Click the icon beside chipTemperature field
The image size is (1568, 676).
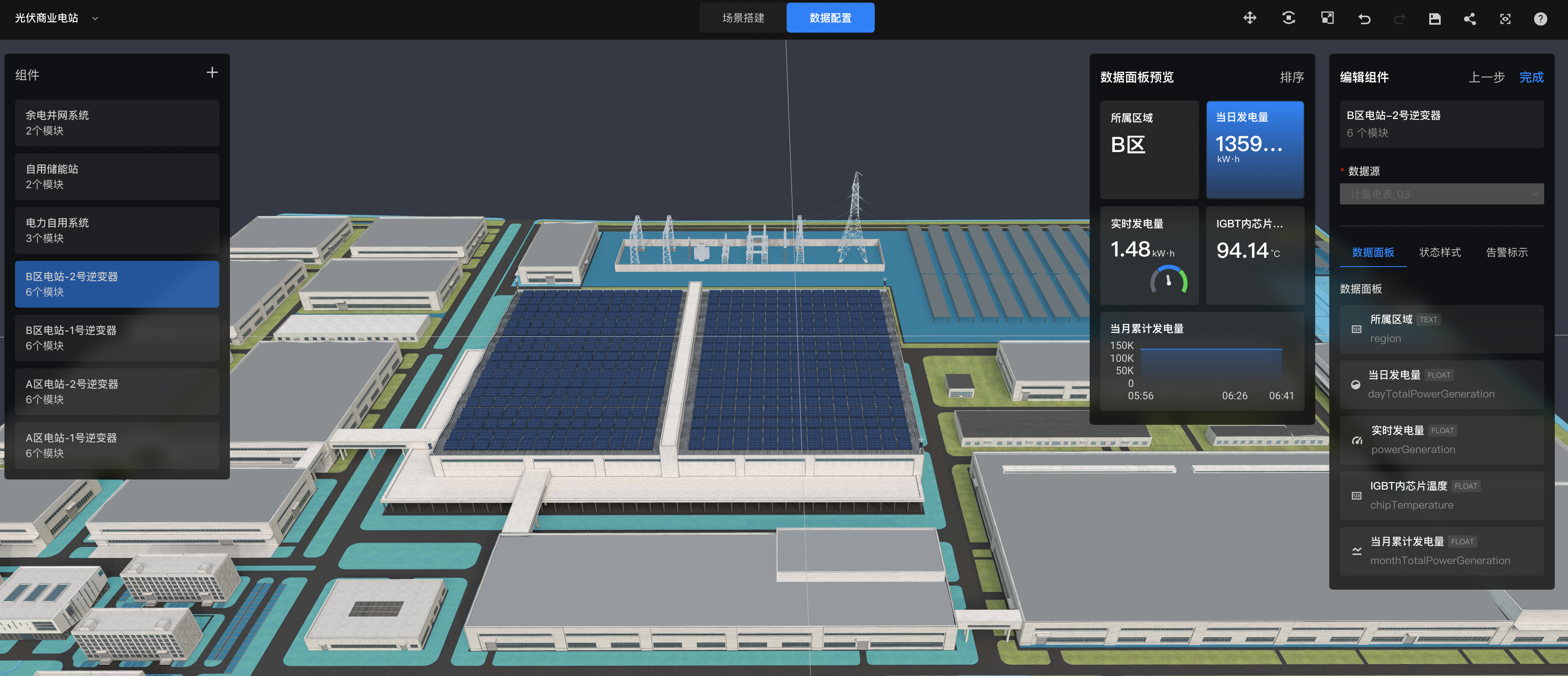pyautogui.click(x=1356, y=496)
